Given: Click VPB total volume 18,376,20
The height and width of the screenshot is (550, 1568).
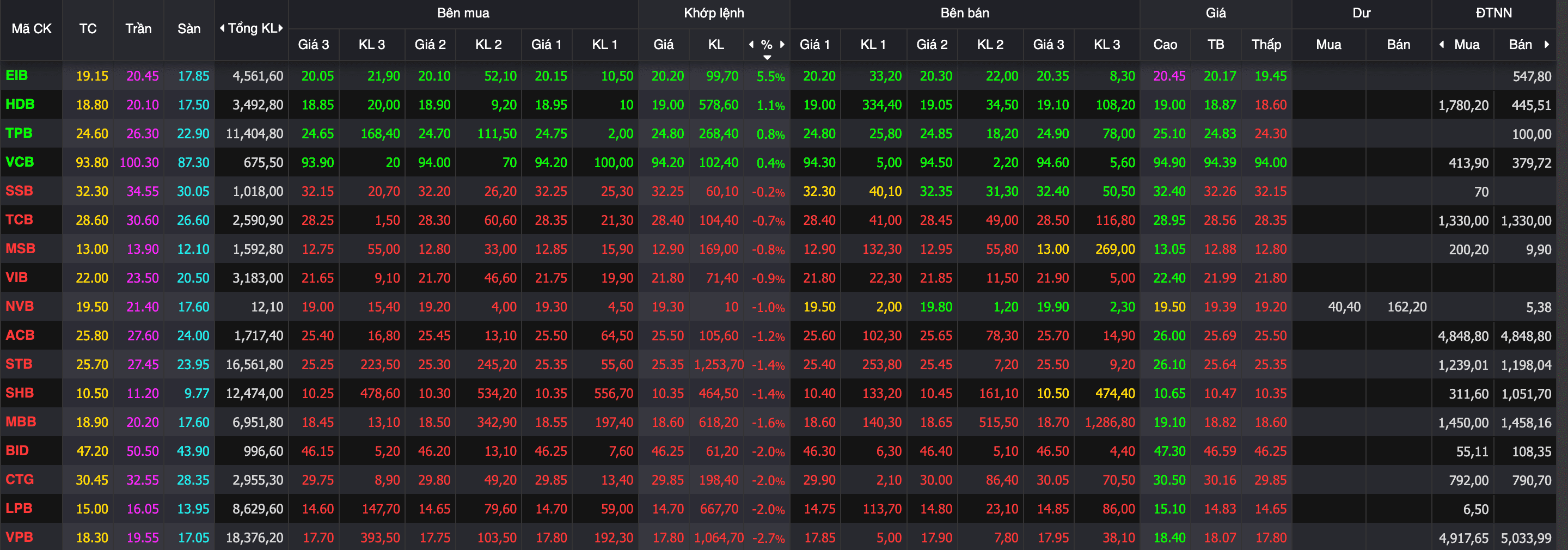Looking at the screenshot, I should point(254,538).
